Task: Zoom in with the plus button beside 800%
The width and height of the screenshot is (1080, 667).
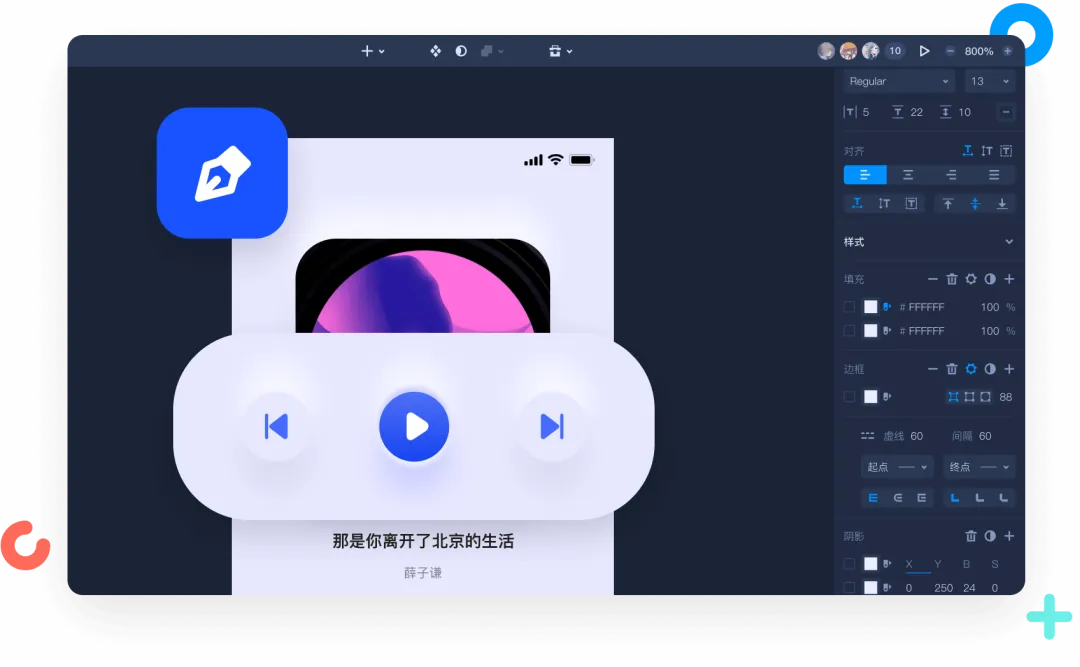Action: tap(1008, 51)
